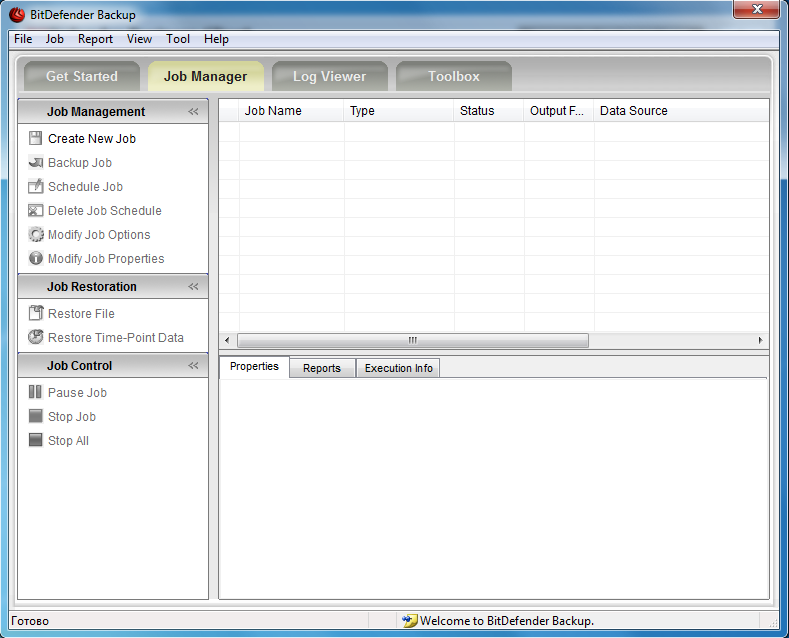This screenshot has width=789, height=638.
Task: Click Restore Time-Point Data link text
Action: coord(116,337)
